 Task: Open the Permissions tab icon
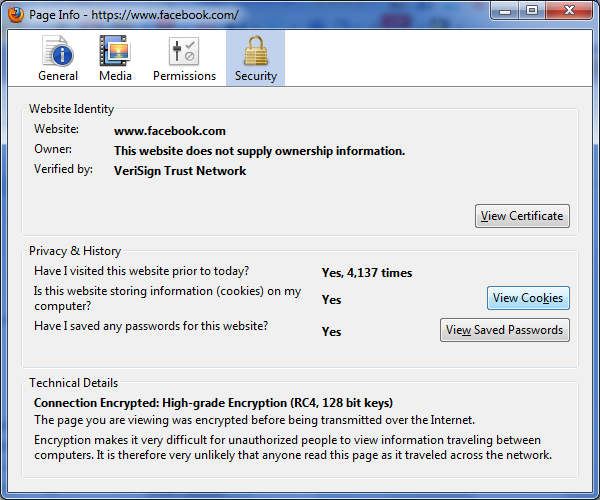pos(184,51)
